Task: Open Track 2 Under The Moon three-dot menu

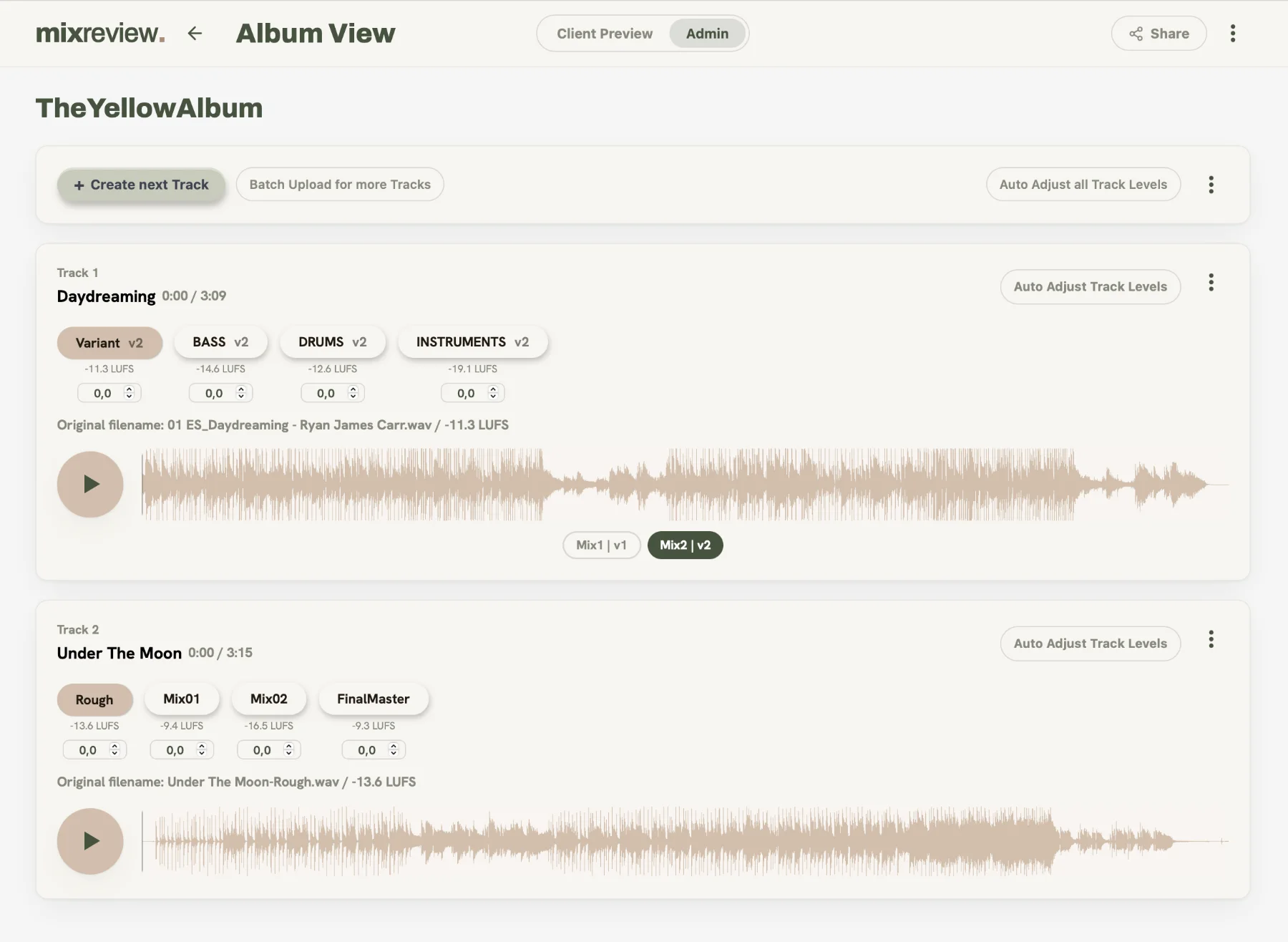Action: (x=1211, y=639)
